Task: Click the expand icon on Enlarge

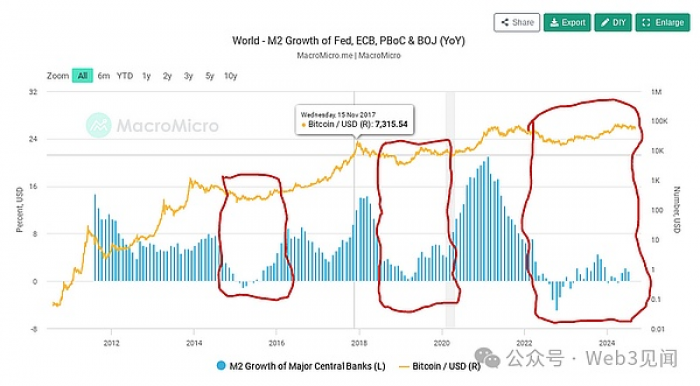Action: click(646, 22)
